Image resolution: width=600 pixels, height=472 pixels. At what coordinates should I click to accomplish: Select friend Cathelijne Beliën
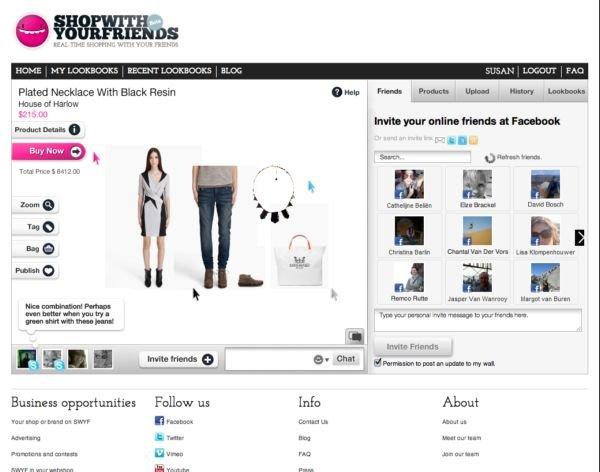pos(409,189)
